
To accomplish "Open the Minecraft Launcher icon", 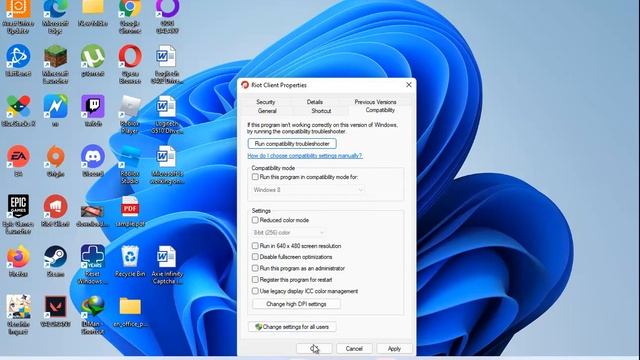I will click(x=56, y=57).
